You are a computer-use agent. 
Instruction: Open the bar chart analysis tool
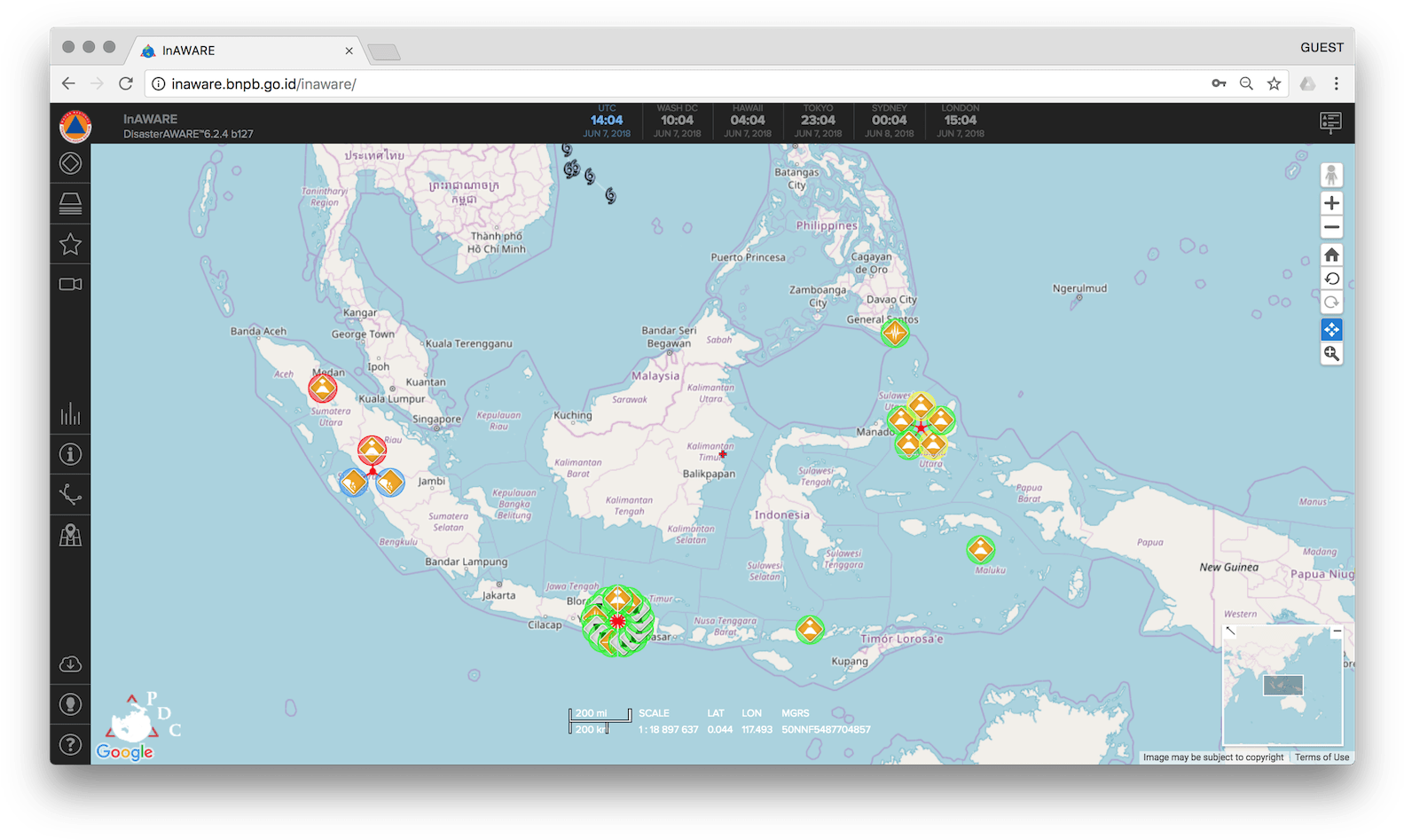pyautogui.click(x=70, y=414)
